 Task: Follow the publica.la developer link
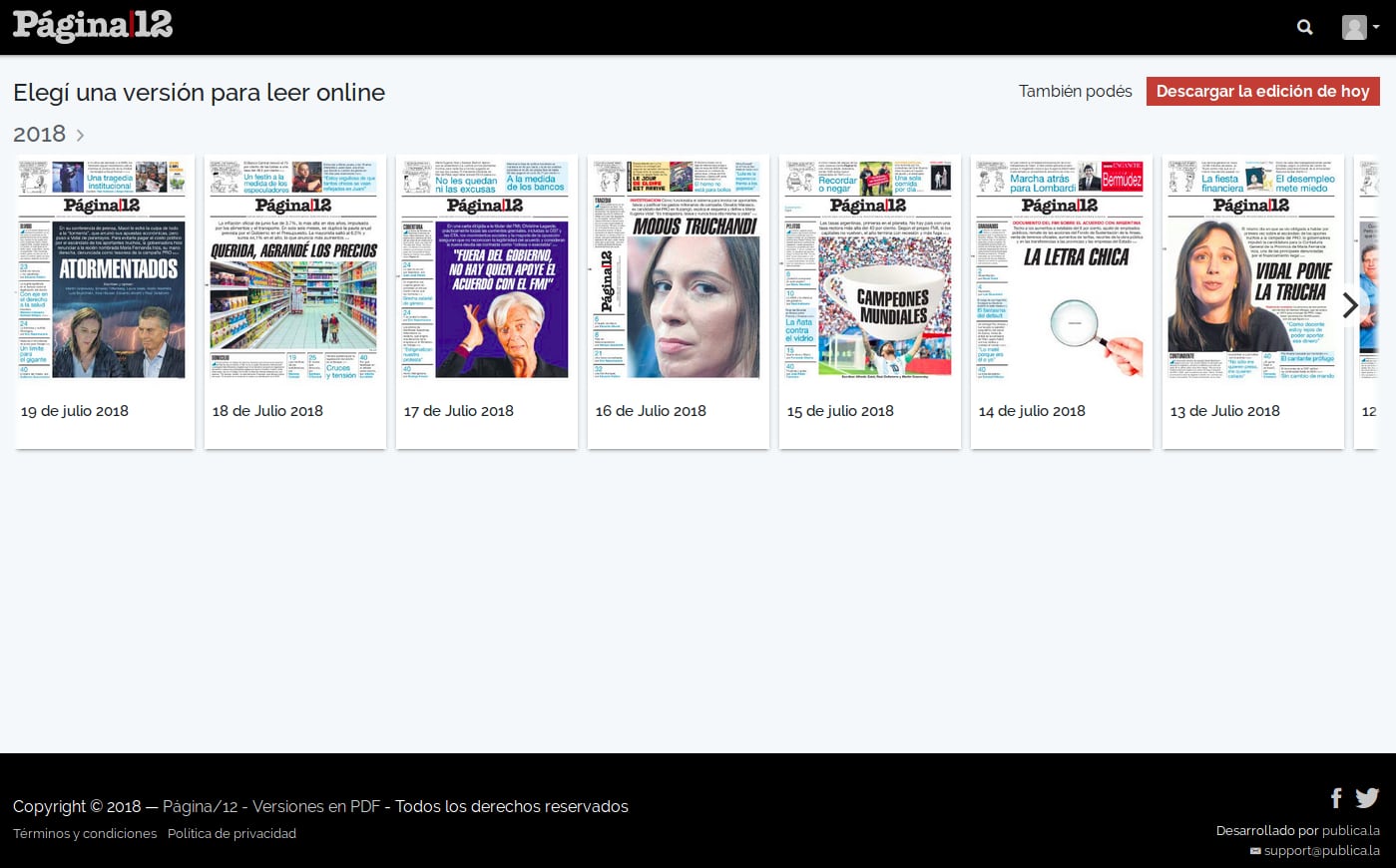coord(1350,830)
